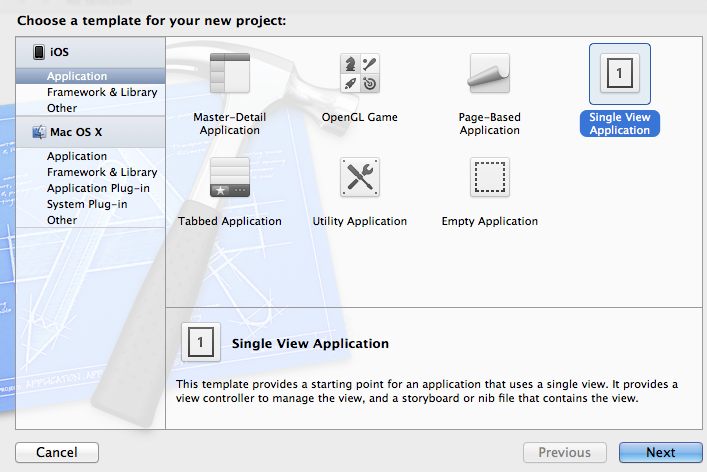Select the Master-Detail Application template icon

[x=230, y=73]
